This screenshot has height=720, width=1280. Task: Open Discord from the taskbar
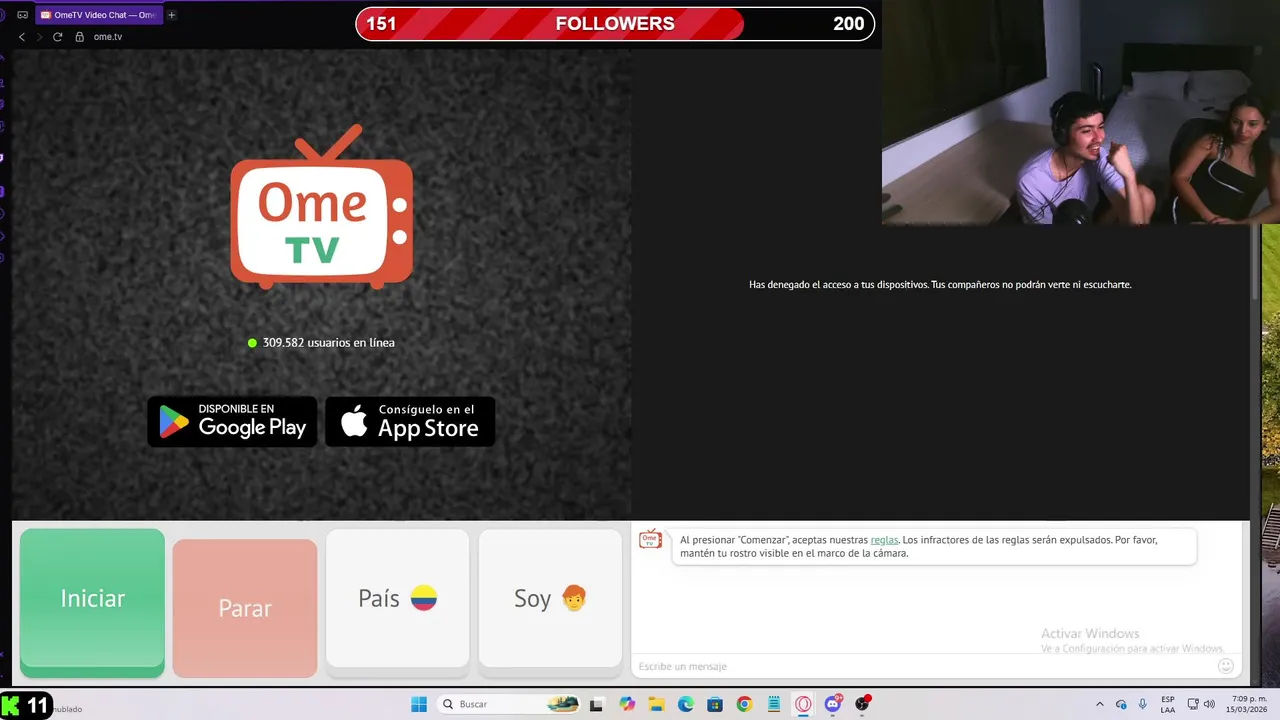tap(832, 704)
